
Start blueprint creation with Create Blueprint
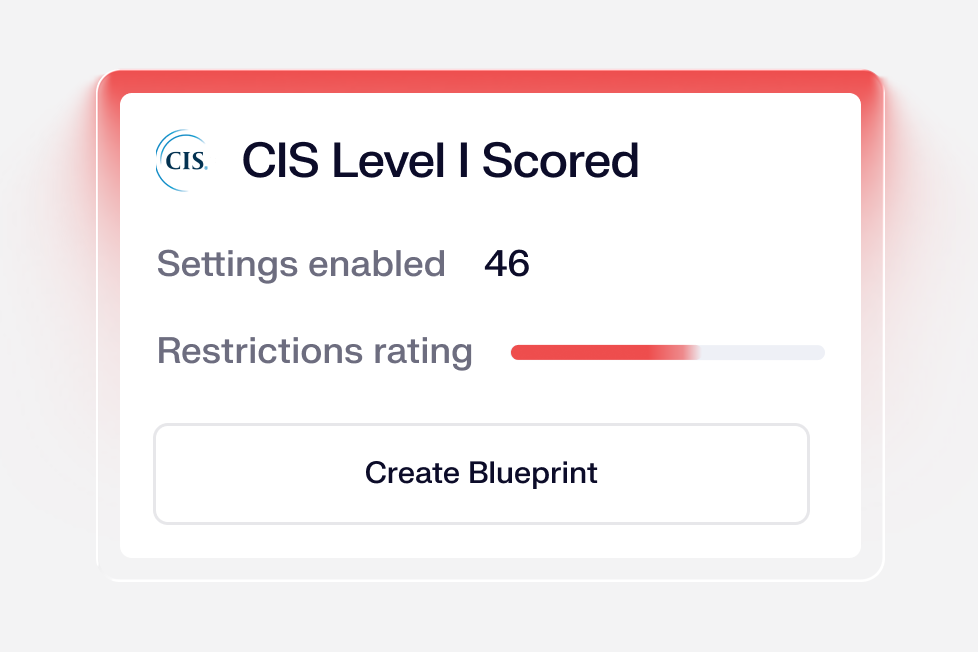pos(481,473)
